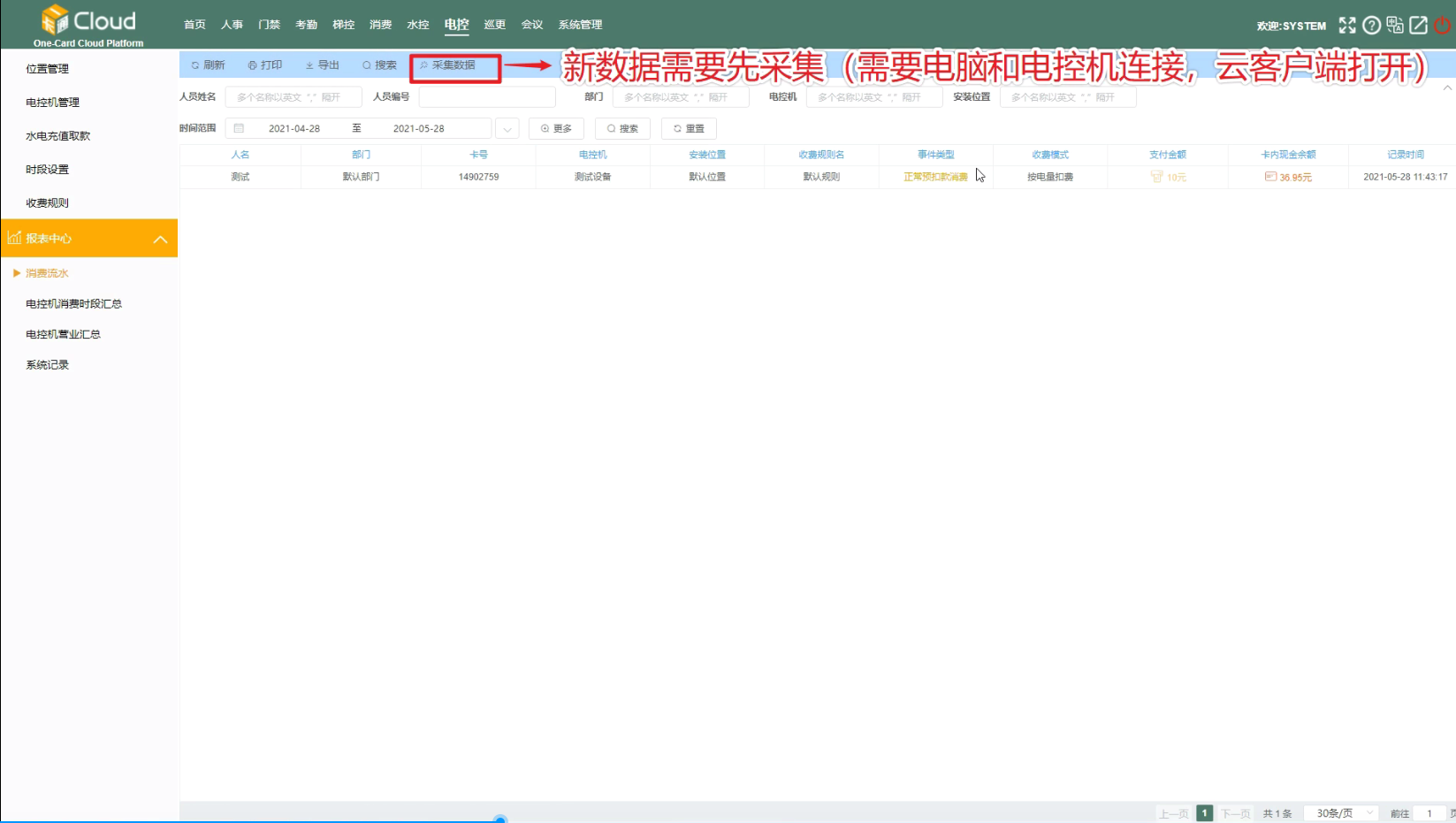Open the help question-mark icon
Screen dimensions: 1456x823
(1371, 25)
